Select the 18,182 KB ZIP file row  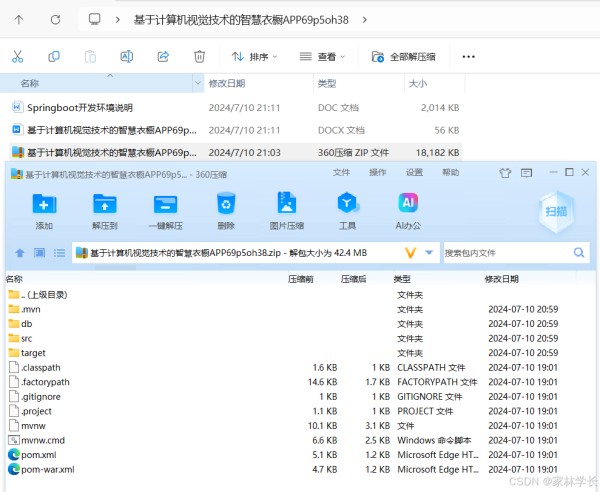click(x=235, y=152)
